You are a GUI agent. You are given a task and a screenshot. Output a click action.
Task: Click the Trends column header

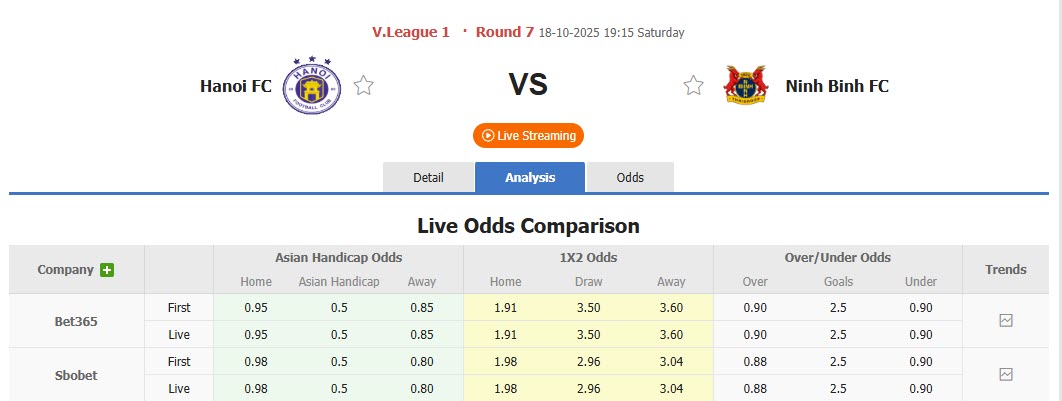click(1005, 269)
